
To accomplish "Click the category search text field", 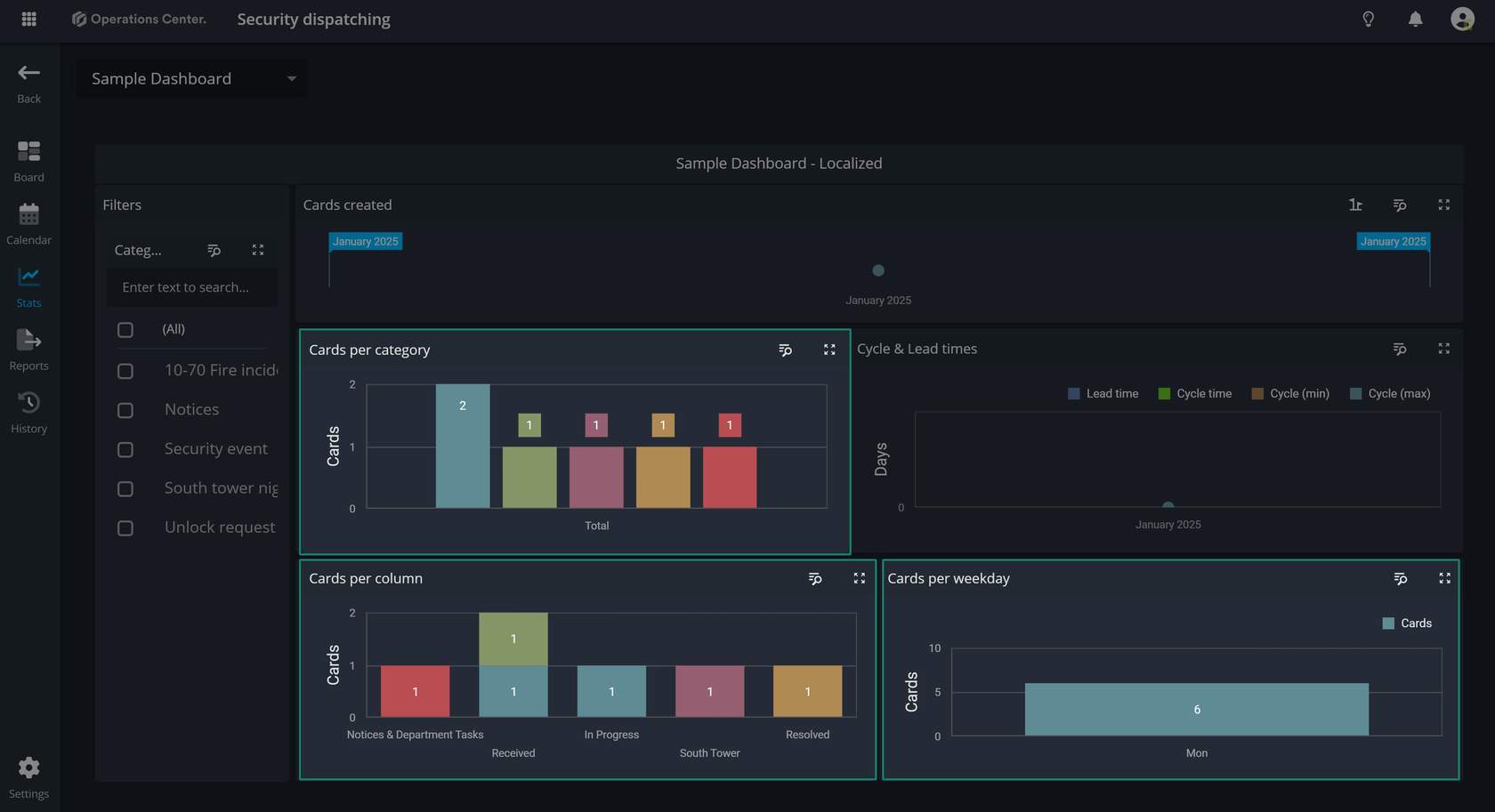I will pyautogui.click(x=192, y=287).
